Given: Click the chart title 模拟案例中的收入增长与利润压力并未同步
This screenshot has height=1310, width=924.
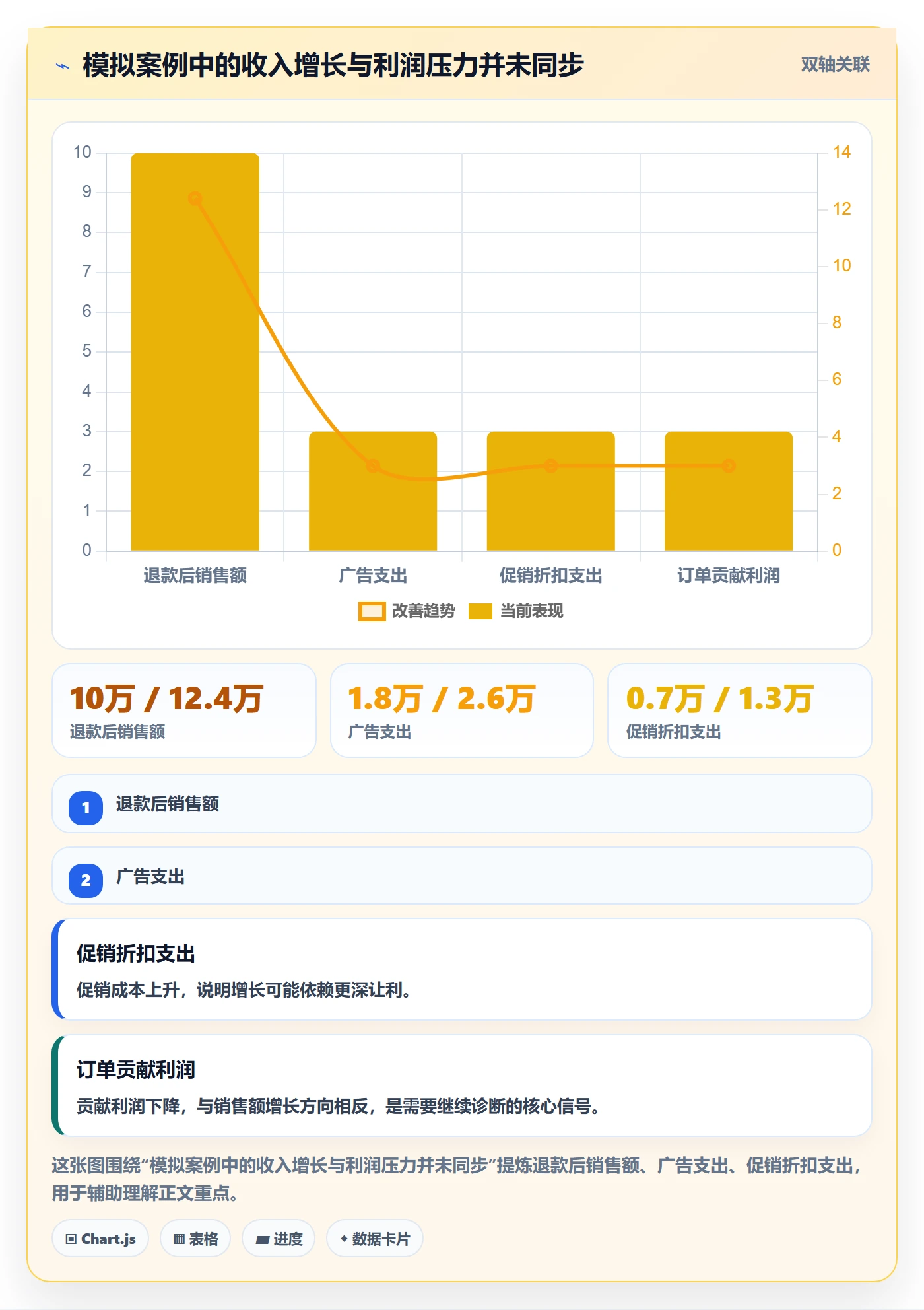Looking at the screenshot, I should pyautogui.click(x=333, y=65).
